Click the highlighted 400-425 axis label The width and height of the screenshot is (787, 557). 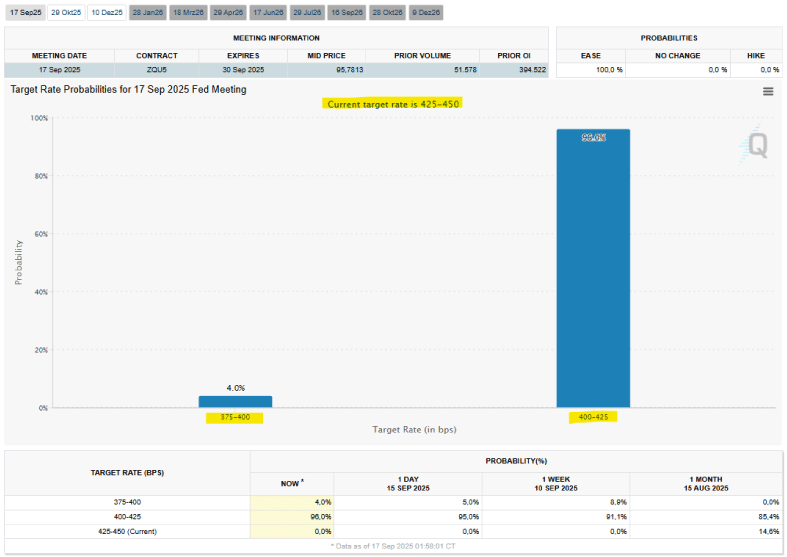[592, 418]
